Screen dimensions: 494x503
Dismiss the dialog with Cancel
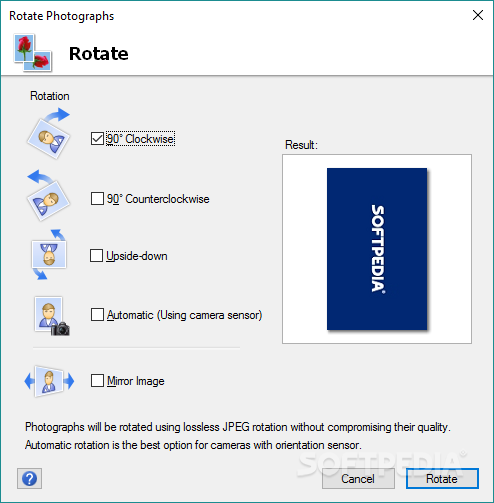[x=358, y=479]
